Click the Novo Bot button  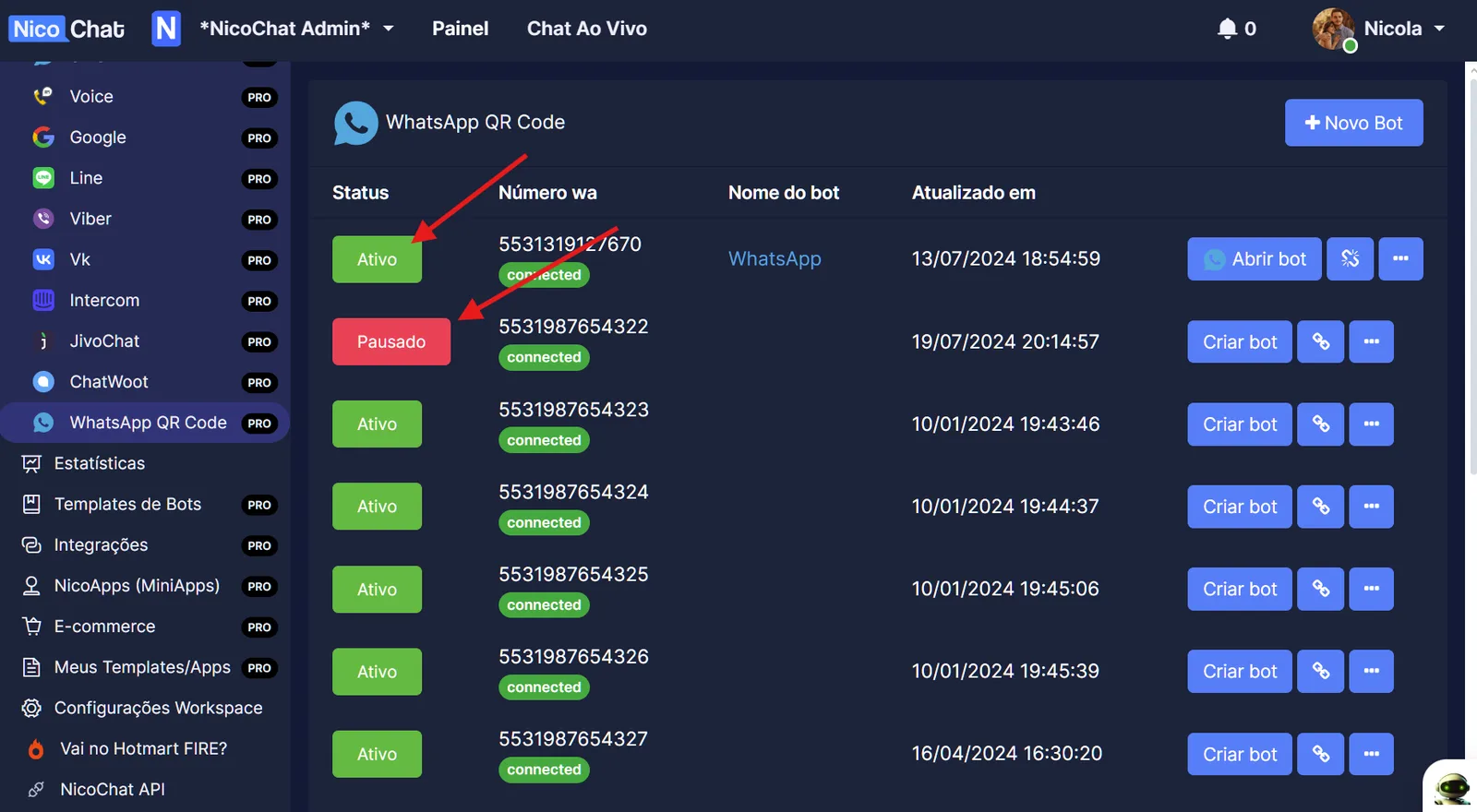pos(1353,123)
